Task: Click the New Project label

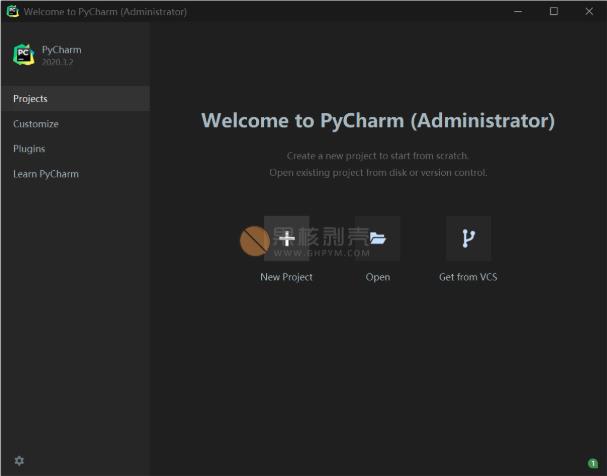Action: coord(286,277)
